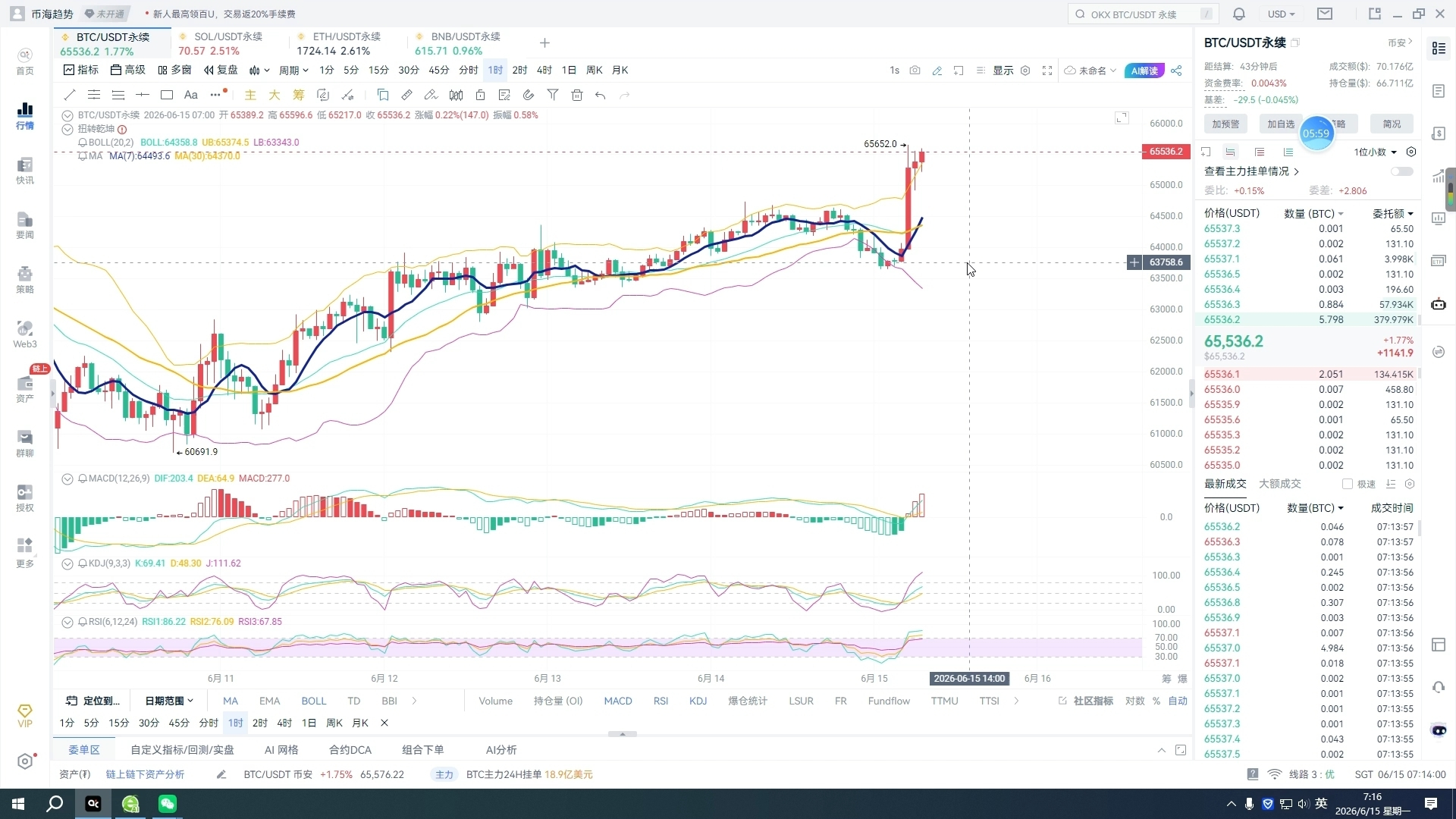Image resolution: width=1456 pixels, height=819 pixels.
Task: Switch to the 大额成交 tab
Action: pyautogui.click(x=1280, y=484)
